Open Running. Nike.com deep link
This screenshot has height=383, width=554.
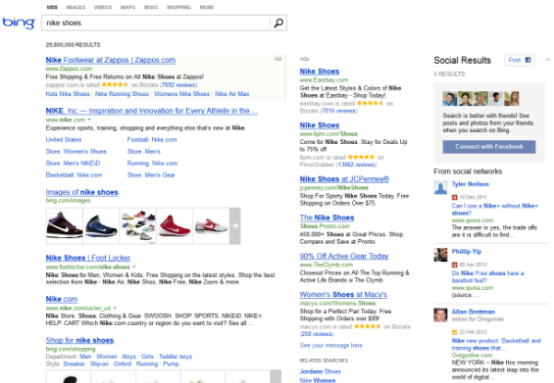click(152, 163)
